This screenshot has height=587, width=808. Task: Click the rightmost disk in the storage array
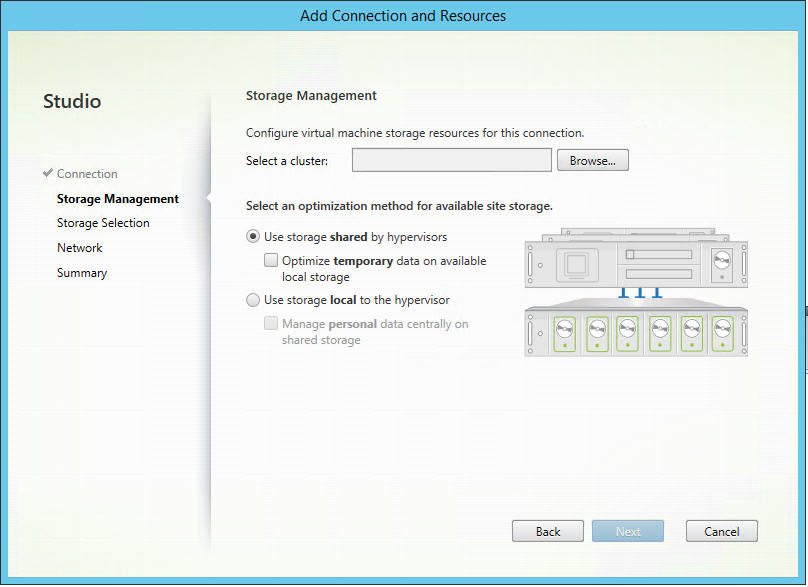coord(719,328)
